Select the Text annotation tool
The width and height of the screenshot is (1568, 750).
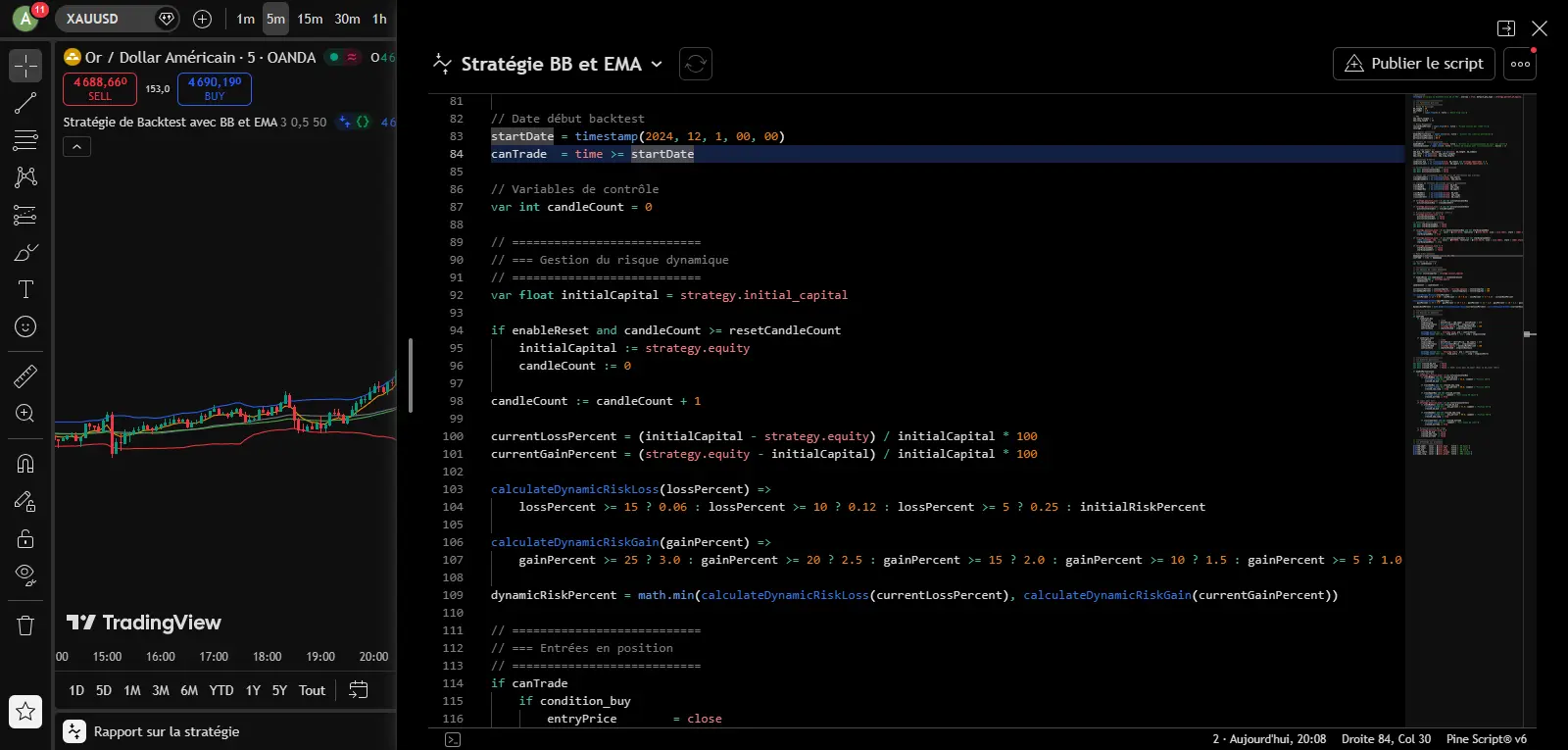[25, 289]
